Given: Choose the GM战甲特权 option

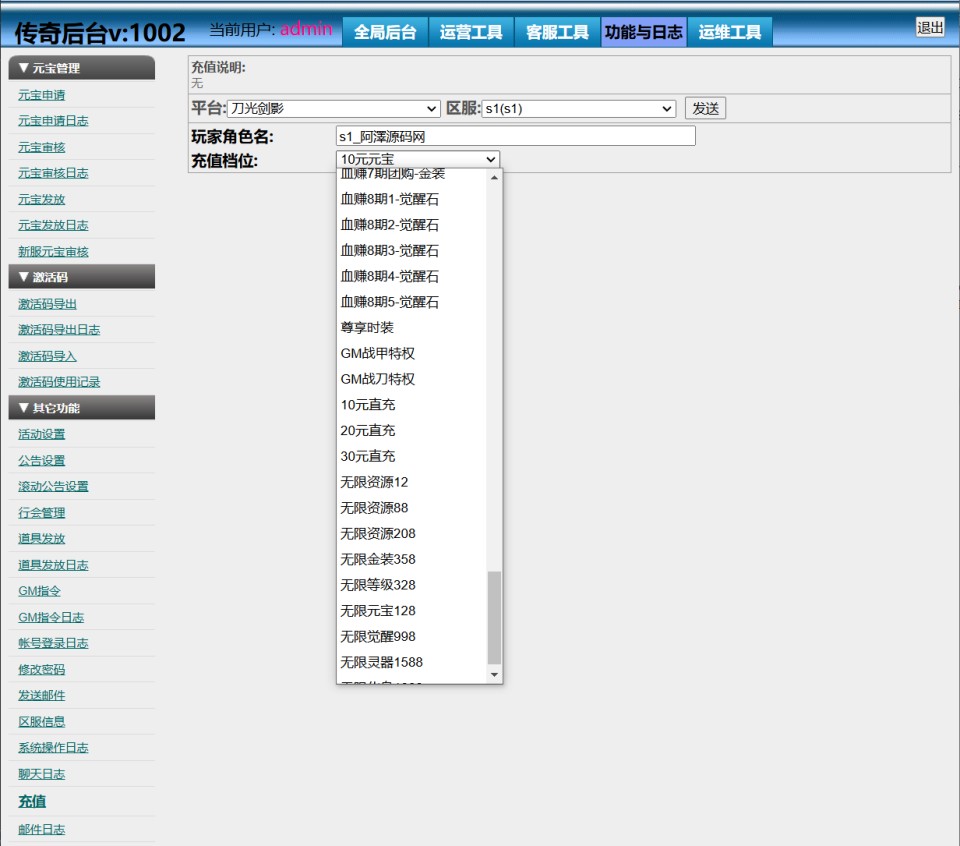Looking at the screenshot, I should point(378,353).
